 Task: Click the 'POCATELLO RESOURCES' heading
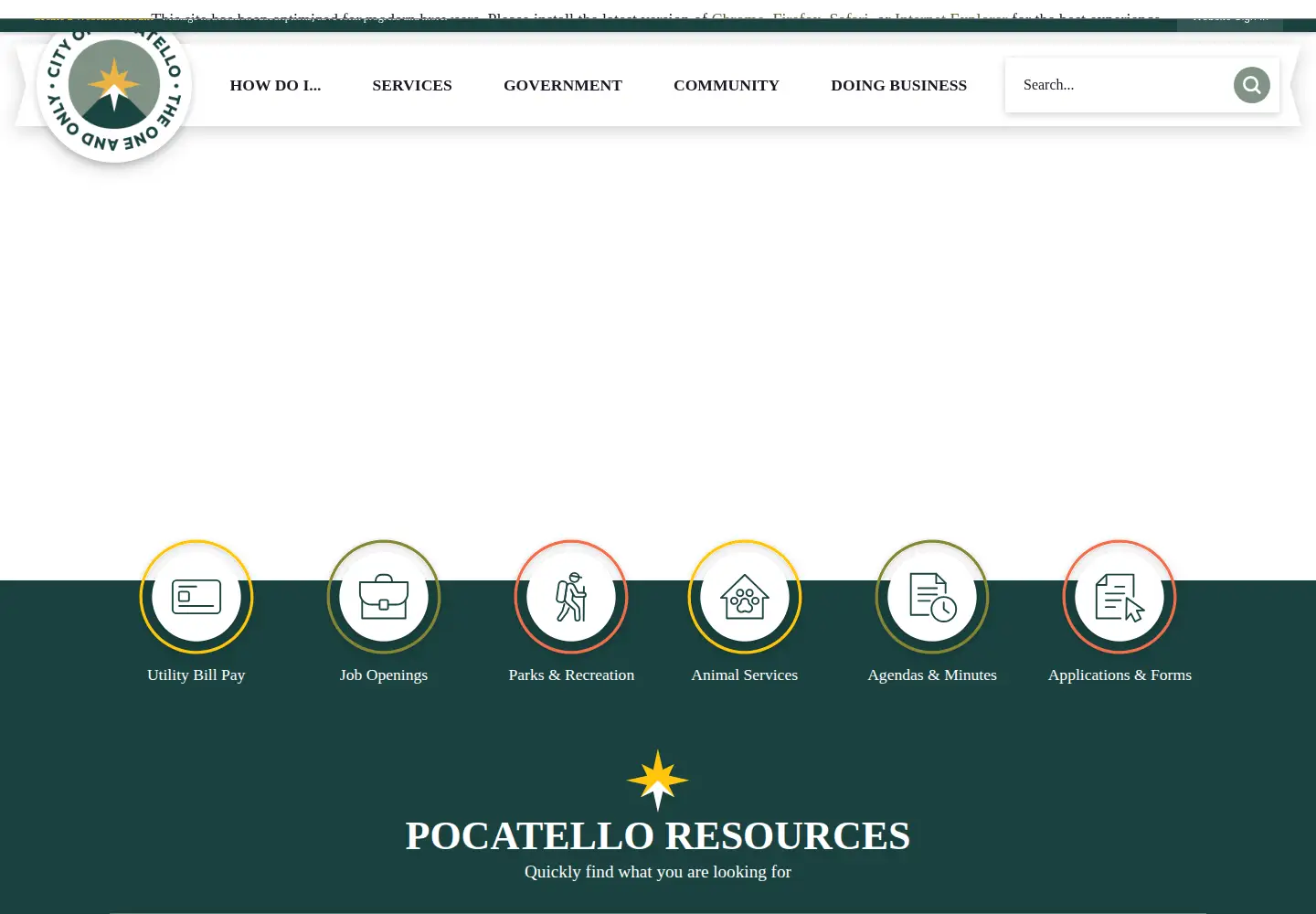click(x=658, y=835)
